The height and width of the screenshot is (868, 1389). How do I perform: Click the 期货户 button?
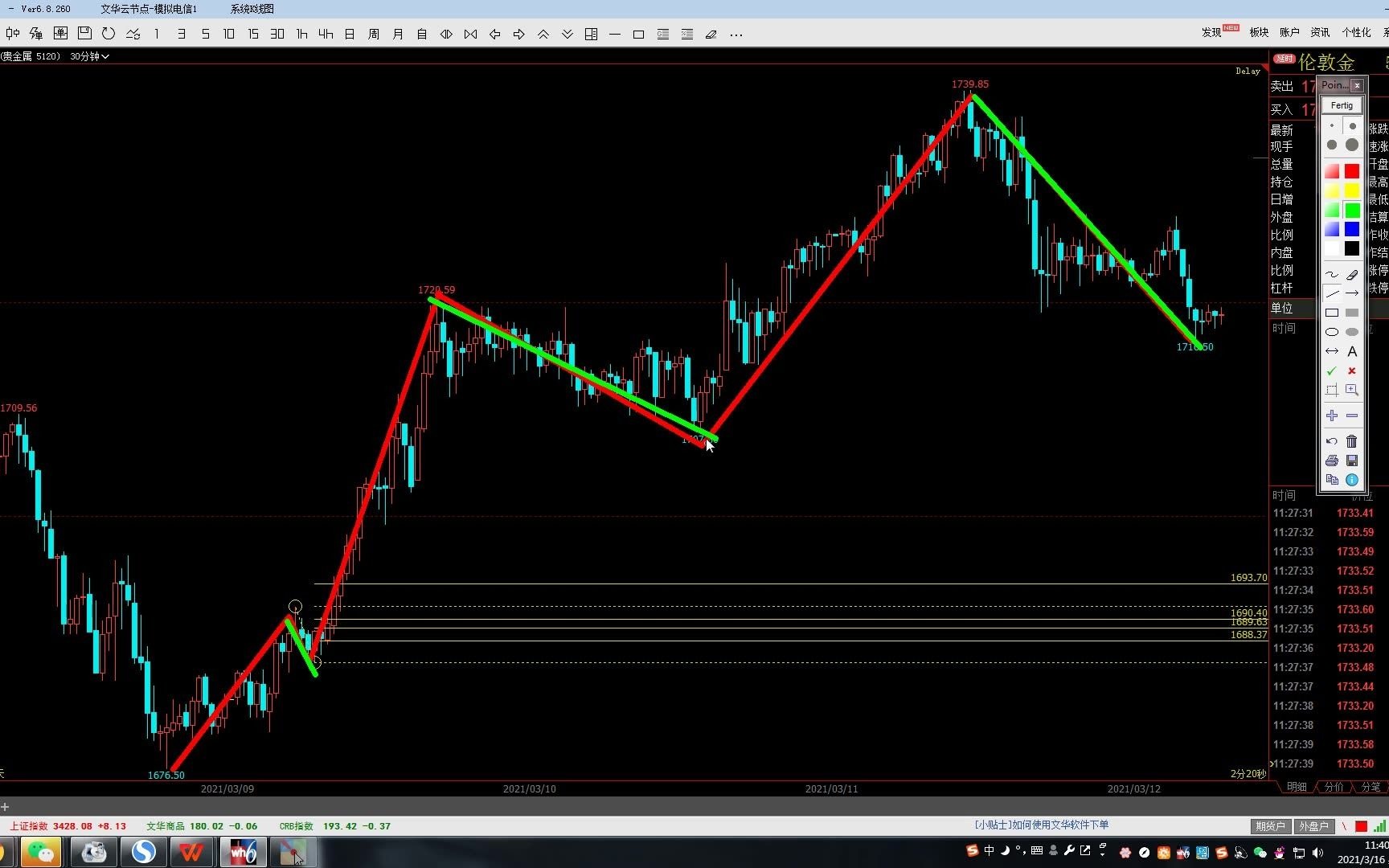coord(1270,826)
